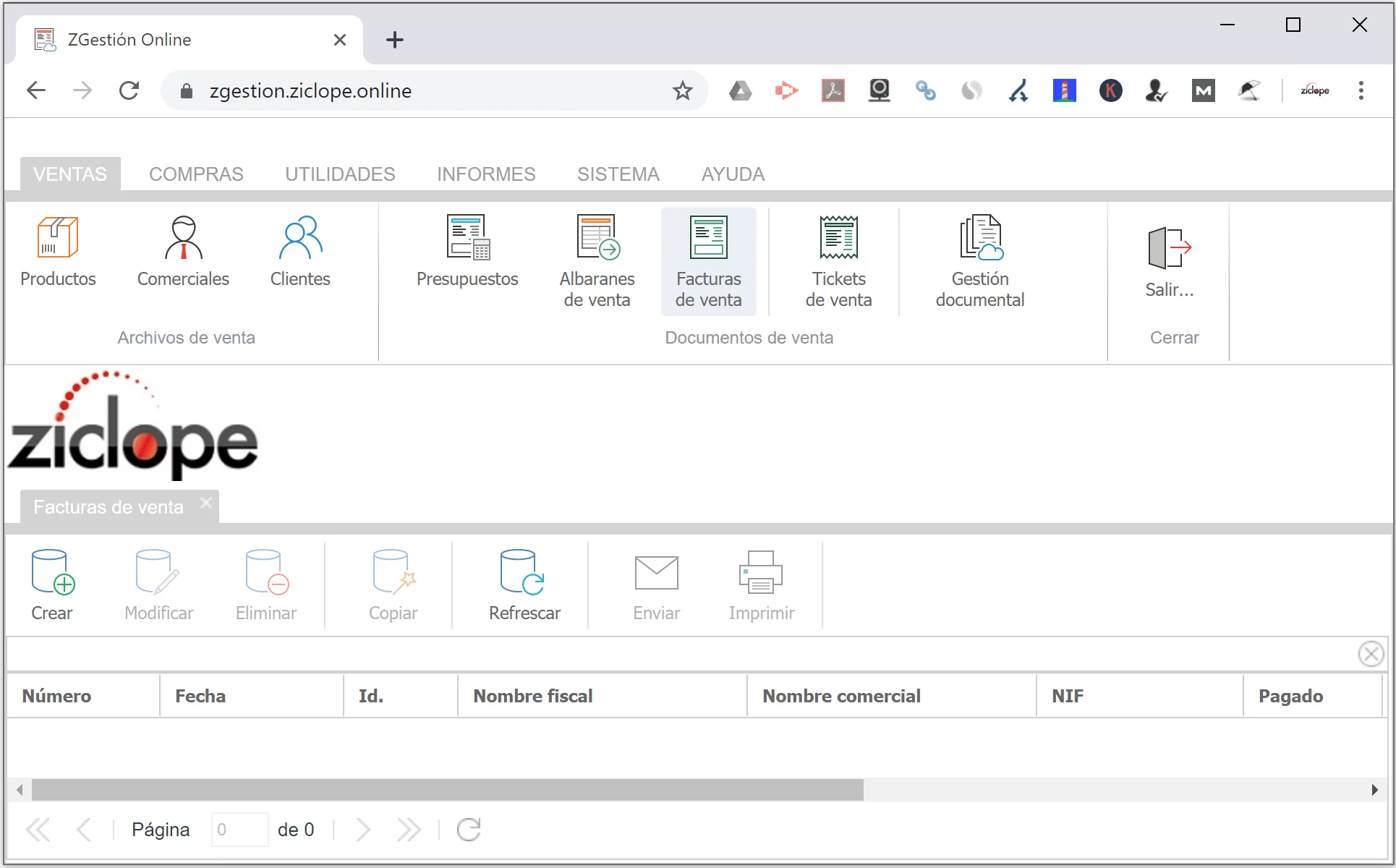The width and height of the screenshot is (1396, 868).
Task: Click the Eliminar toolbar icon
Action: [266, 585]
